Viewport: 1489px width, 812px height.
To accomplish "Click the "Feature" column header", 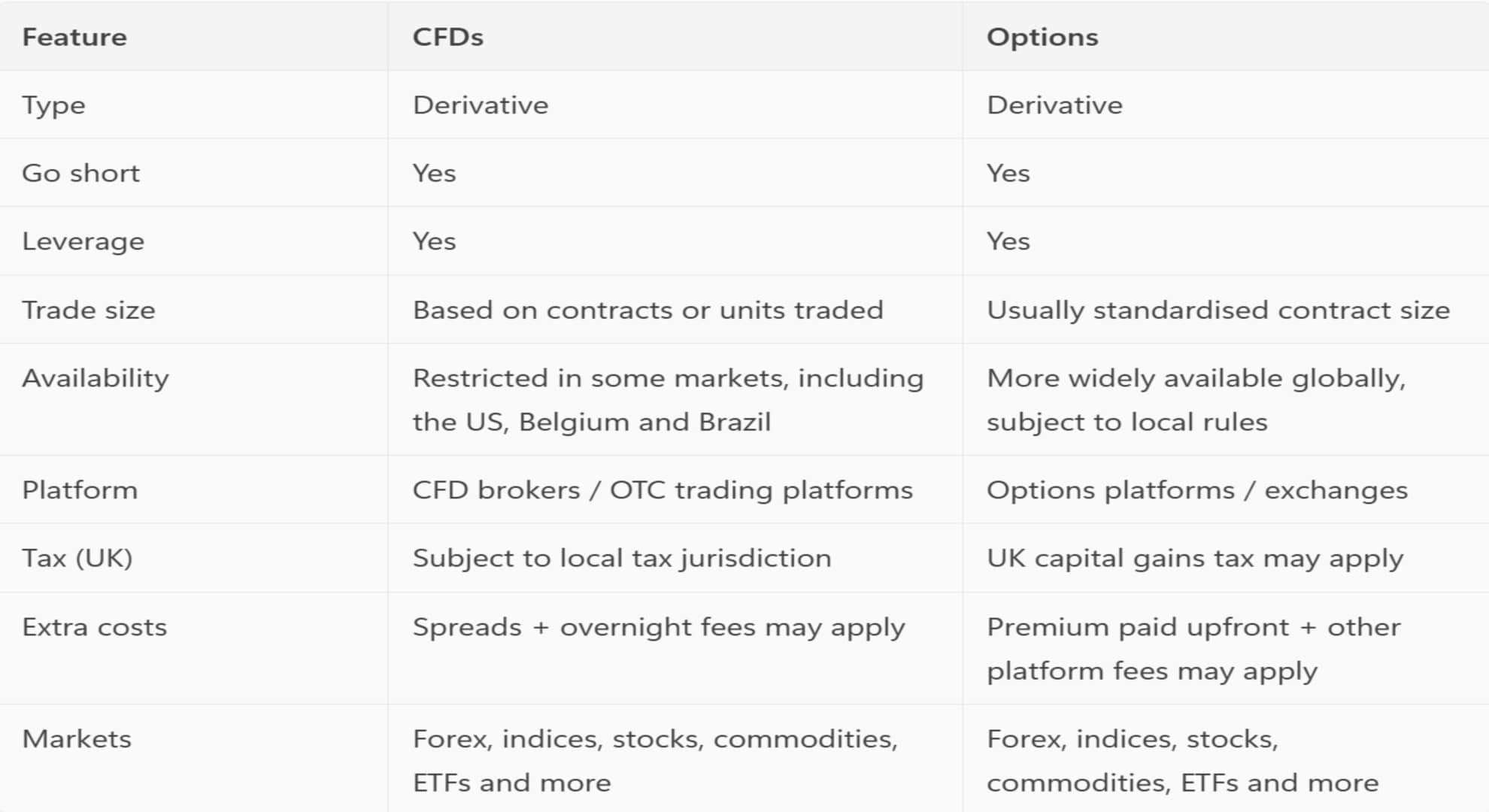I will pyautogui.click(x=74, y=37).
